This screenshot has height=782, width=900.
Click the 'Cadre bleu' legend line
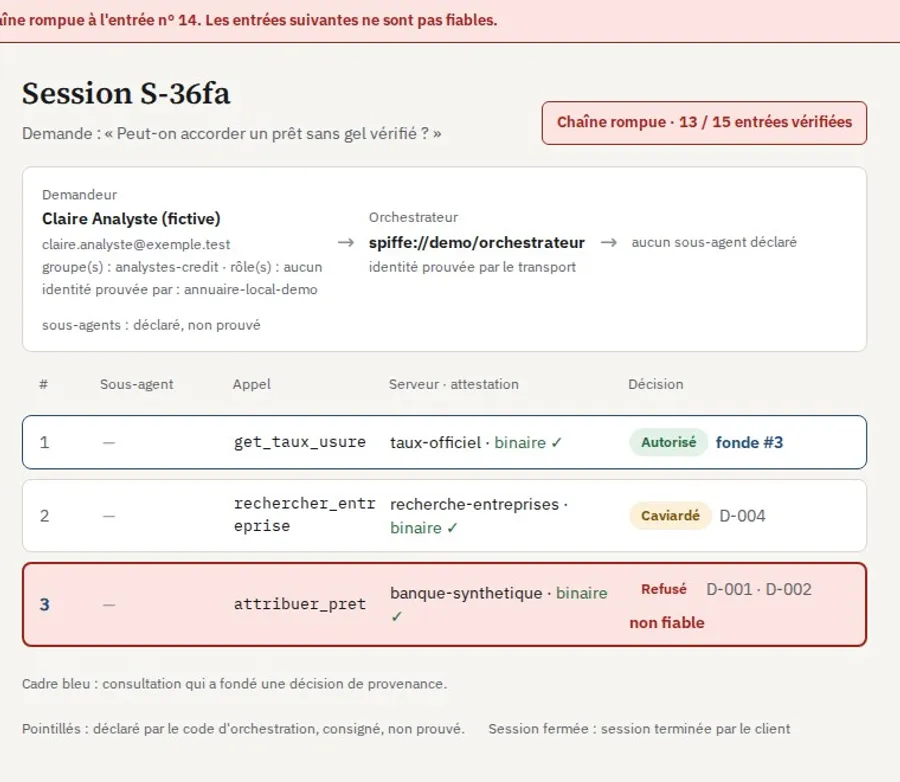[234, 684]
